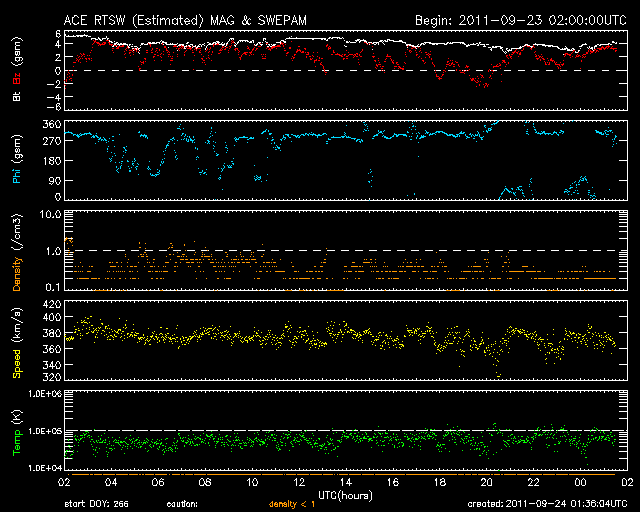Image resolution: width=640 pixels, height=512 pixels.
Task: Click the 'Begin: 2011-09-23 02:00:00UTC' timestamp
Action: point(521,20)
